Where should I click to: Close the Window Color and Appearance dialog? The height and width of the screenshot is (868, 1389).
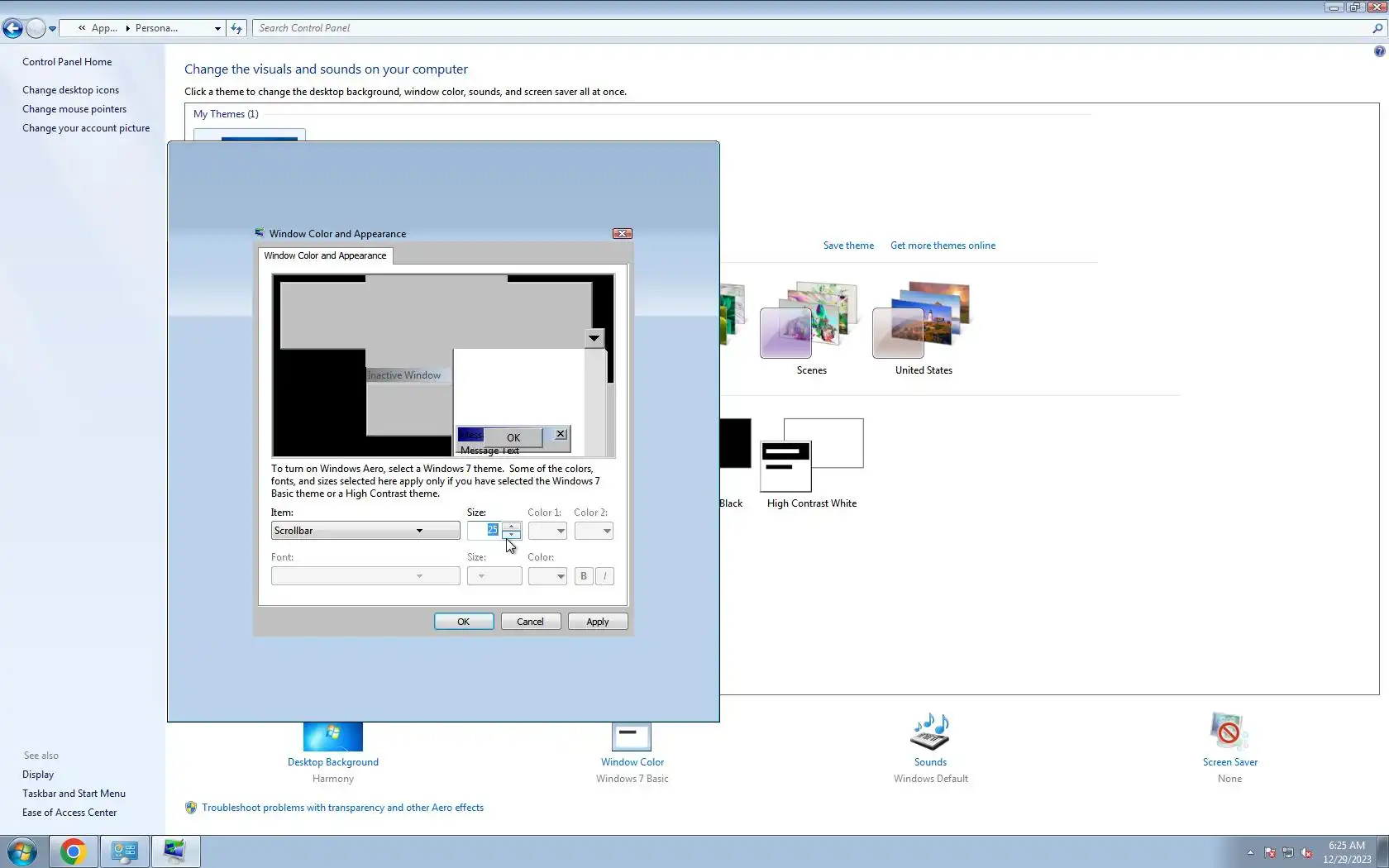point(622,234)
